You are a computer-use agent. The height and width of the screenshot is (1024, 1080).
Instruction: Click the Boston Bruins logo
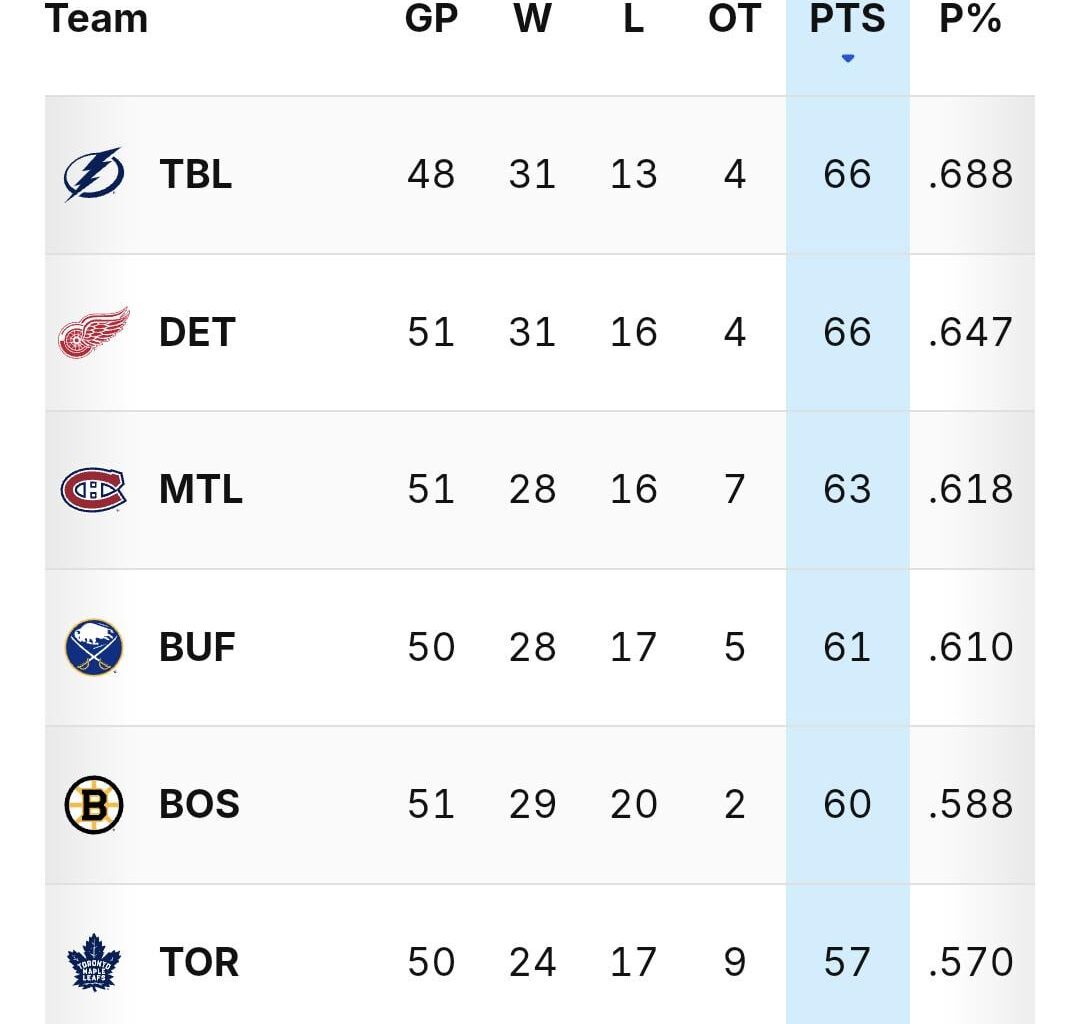[x=94, y=805]
